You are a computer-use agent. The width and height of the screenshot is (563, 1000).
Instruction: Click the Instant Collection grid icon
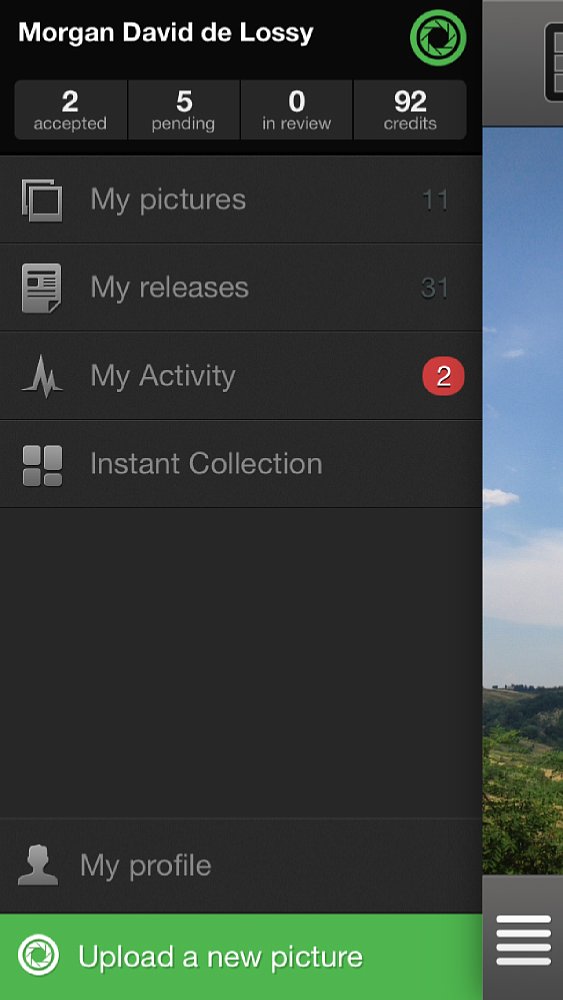[x=42, y=465]
